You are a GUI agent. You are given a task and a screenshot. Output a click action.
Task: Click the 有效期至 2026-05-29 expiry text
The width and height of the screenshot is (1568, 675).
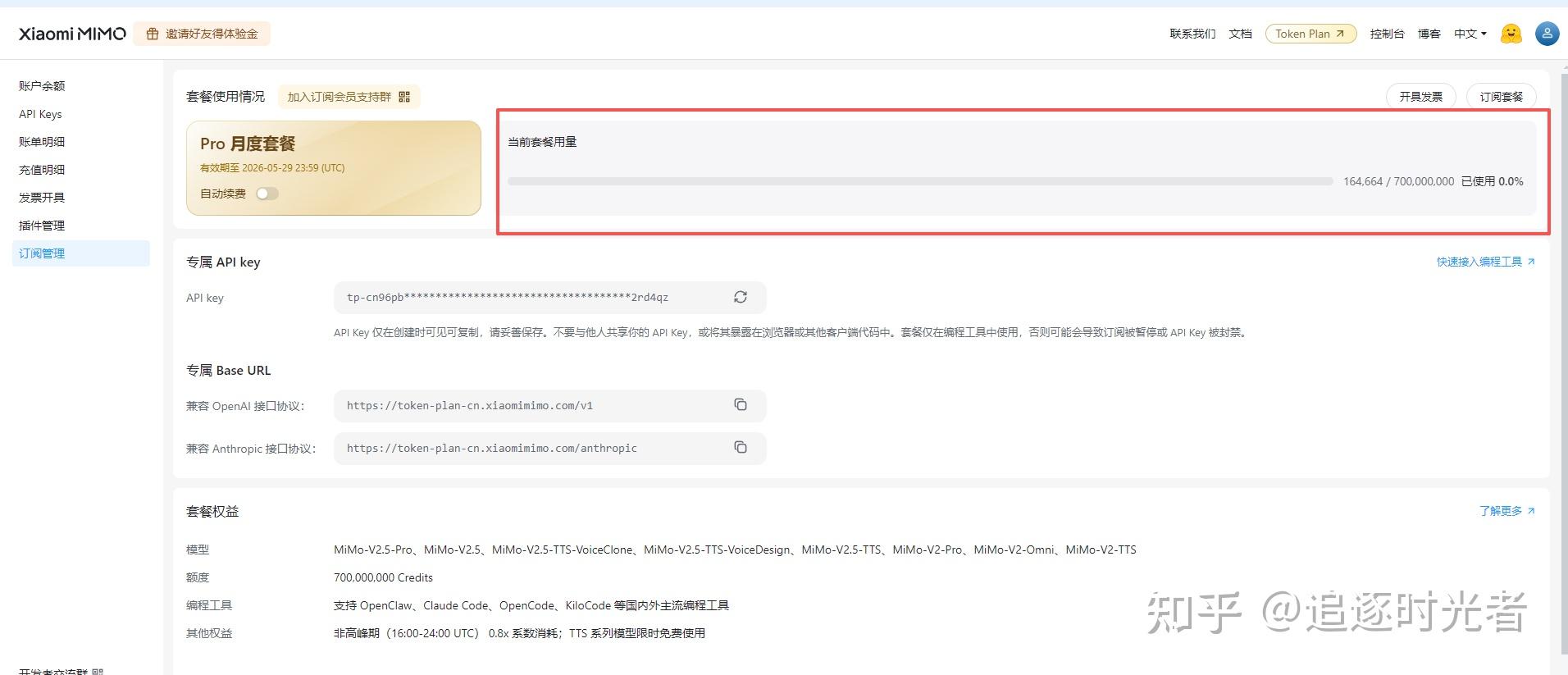click(x=272, y=168)
